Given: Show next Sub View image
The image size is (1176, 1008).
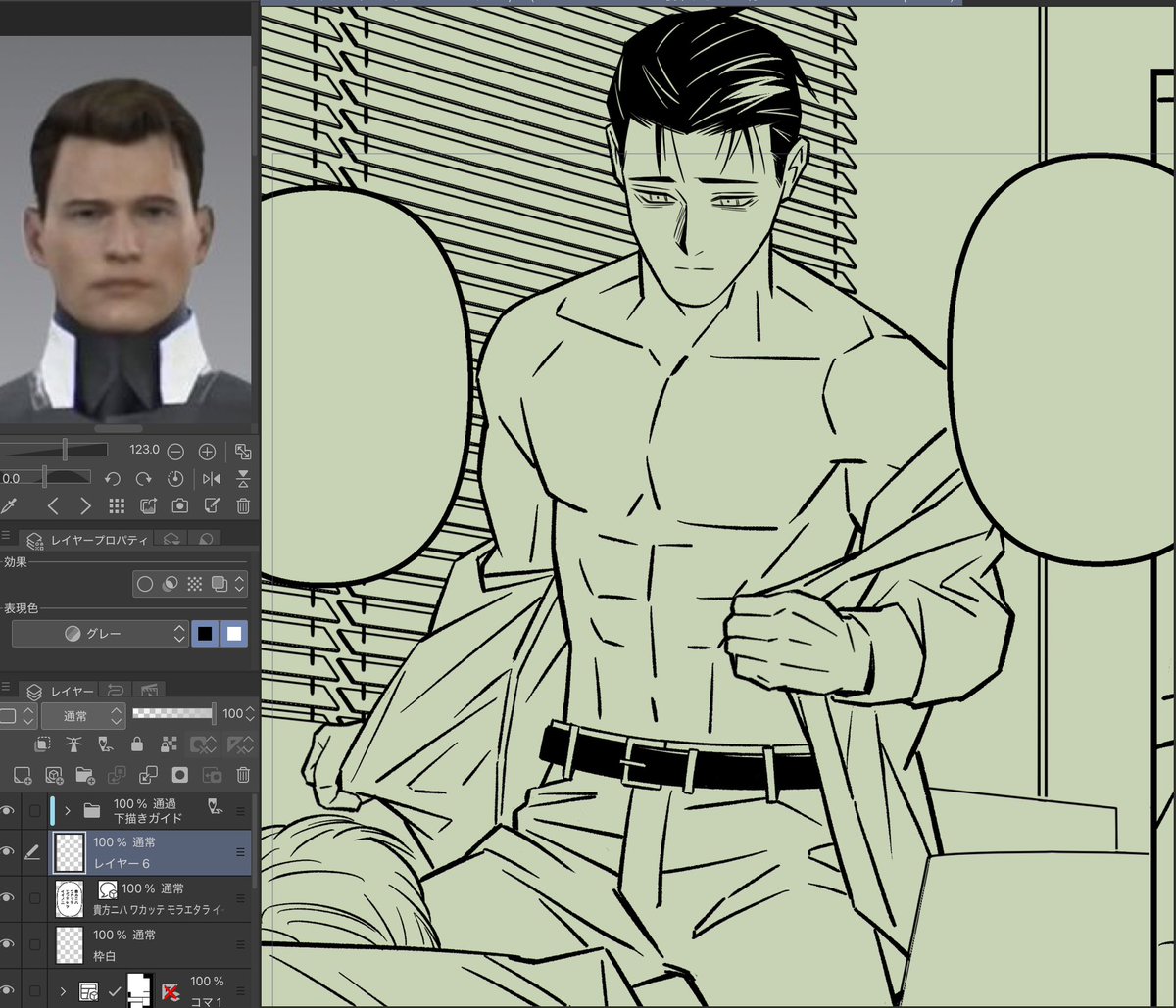Looking at the screenshot, I should [x=85, y=506].
